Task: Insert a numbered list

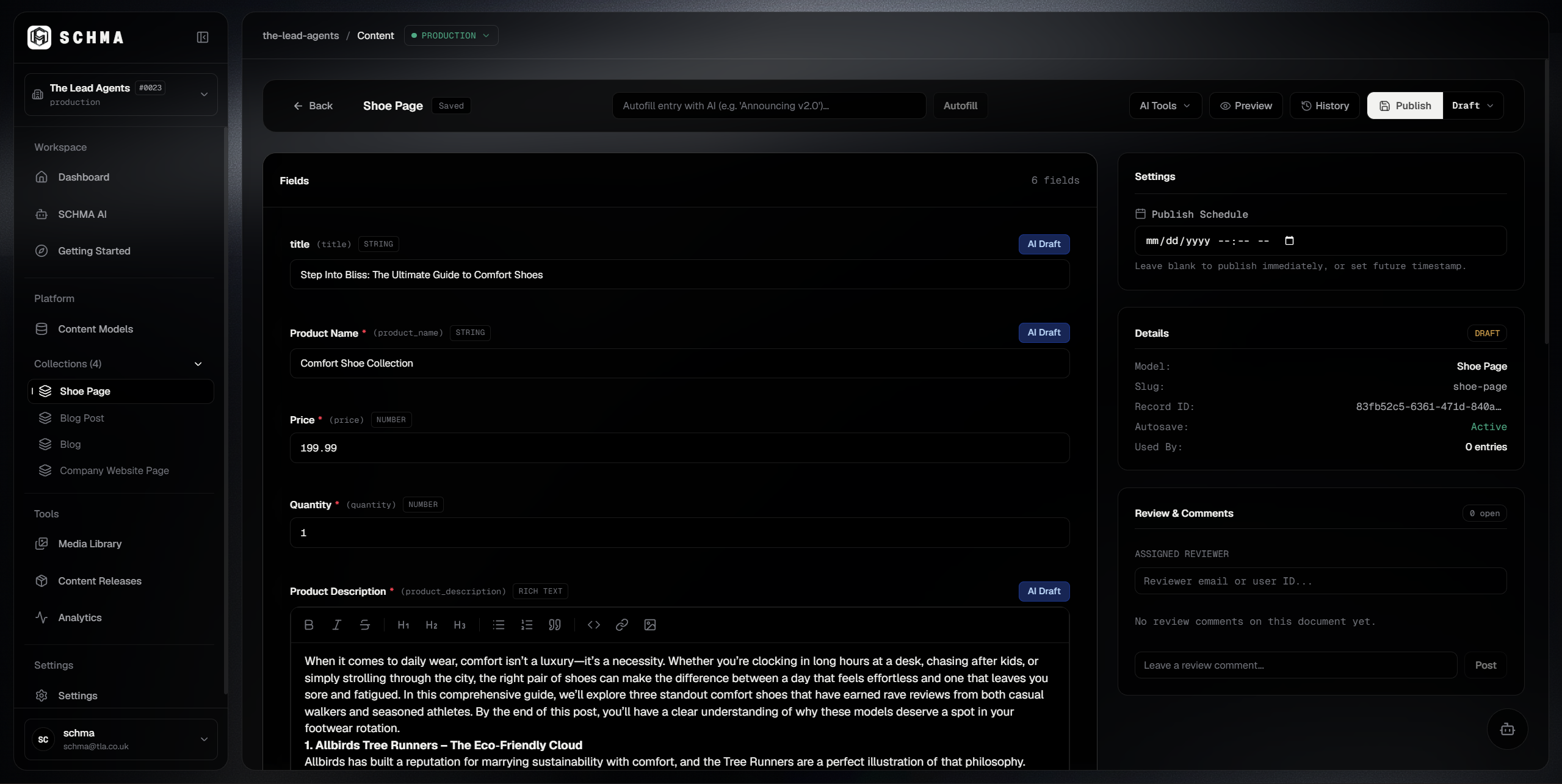Action: (x=527, y=625)
